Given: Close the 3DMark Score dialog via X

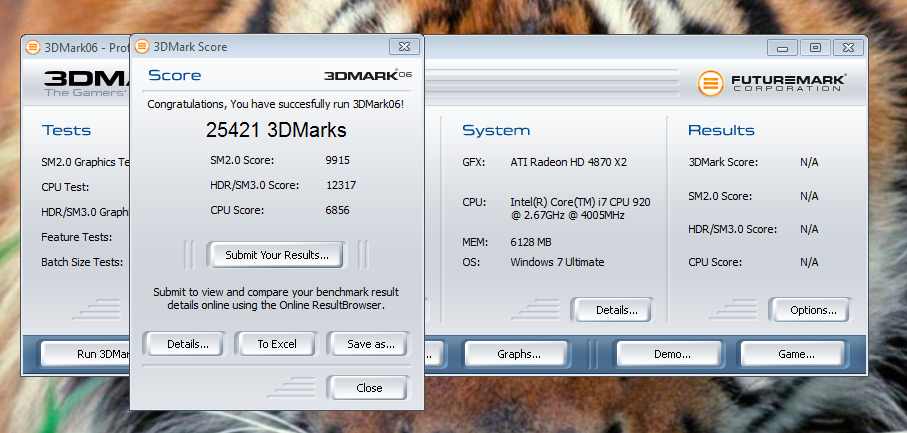Looking at the screenshot, I should click(x=404, y=47).
